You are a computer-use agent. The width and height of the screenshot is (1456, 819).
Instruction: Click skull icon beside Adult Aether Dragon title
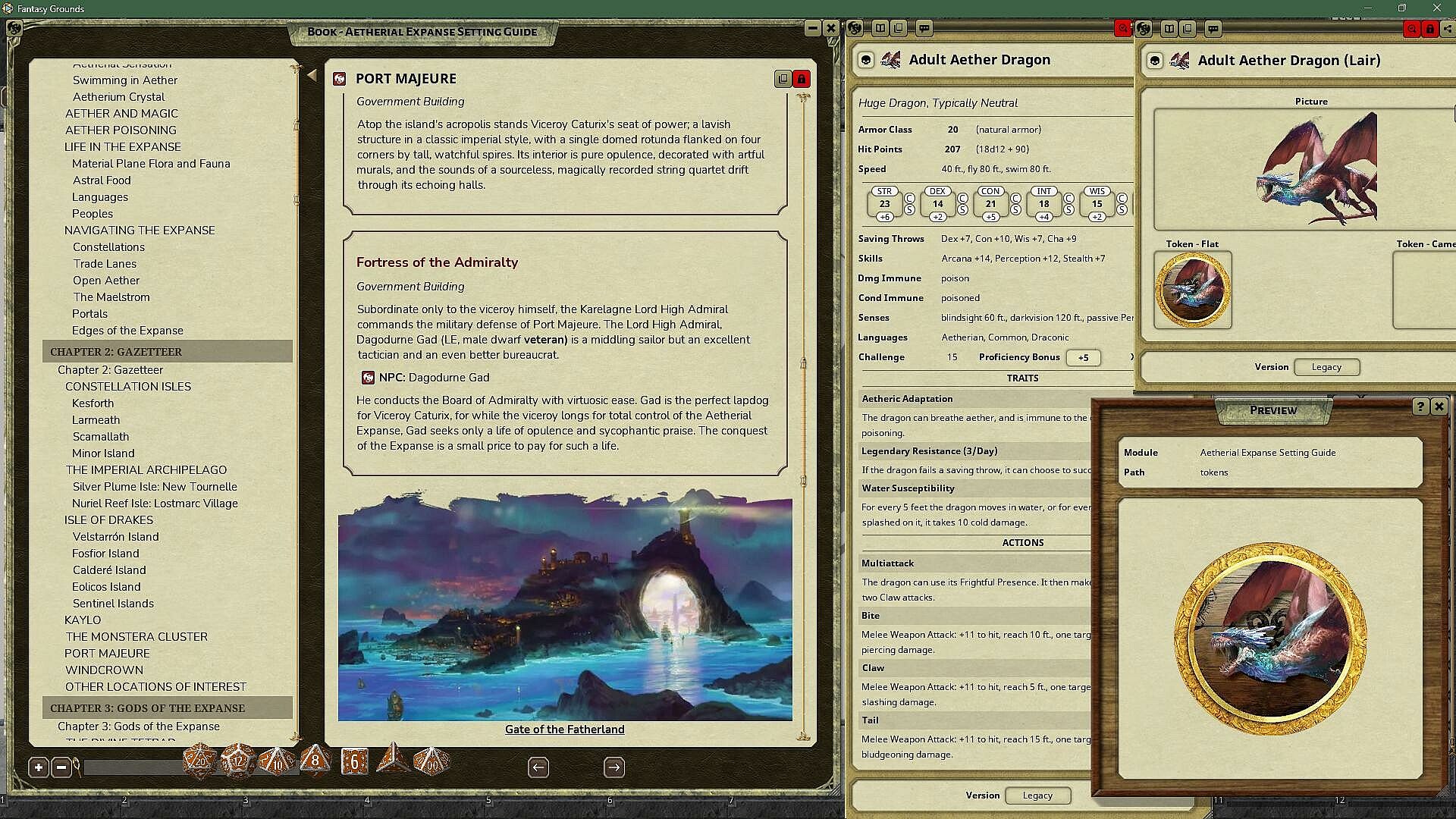tap(866, 60)
